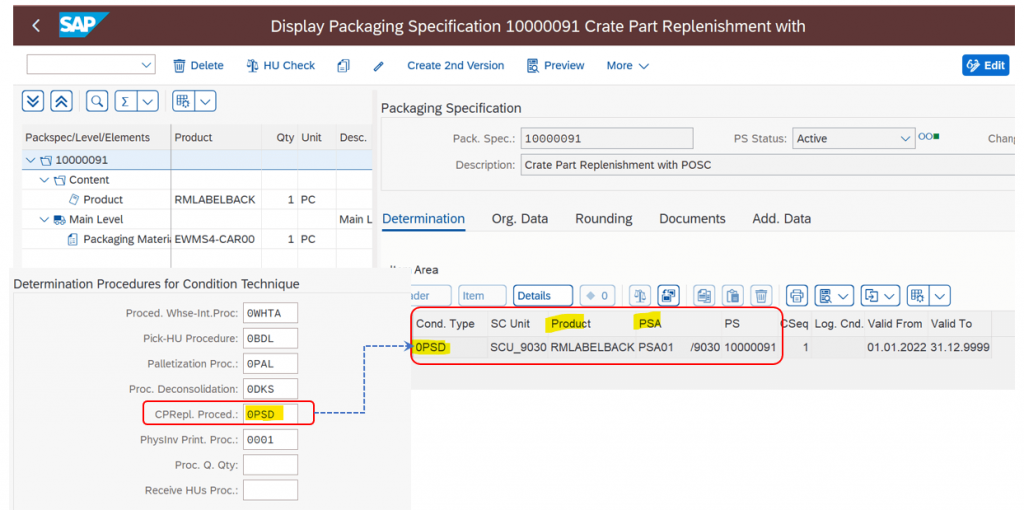Click the RMLABELBACK cell in the tree
This screenshot has height=510, width=1024.
[215, 200]
